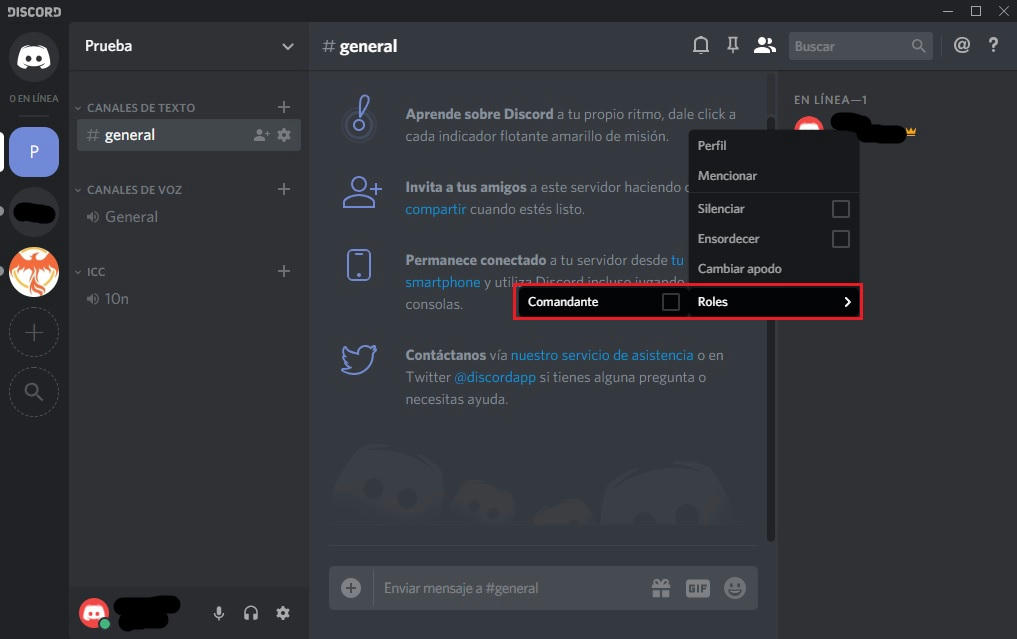Open Prueba server dropdown menu
1017x639 pixels.
(x=287, y=46)
